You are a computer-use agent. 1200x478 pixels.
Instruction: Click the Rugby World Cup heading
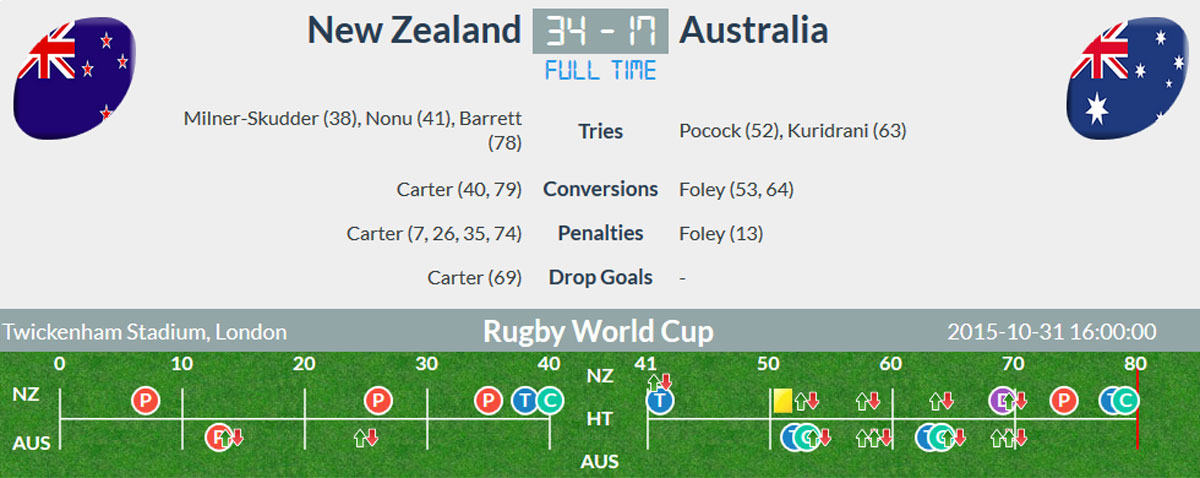pos(599,332)
